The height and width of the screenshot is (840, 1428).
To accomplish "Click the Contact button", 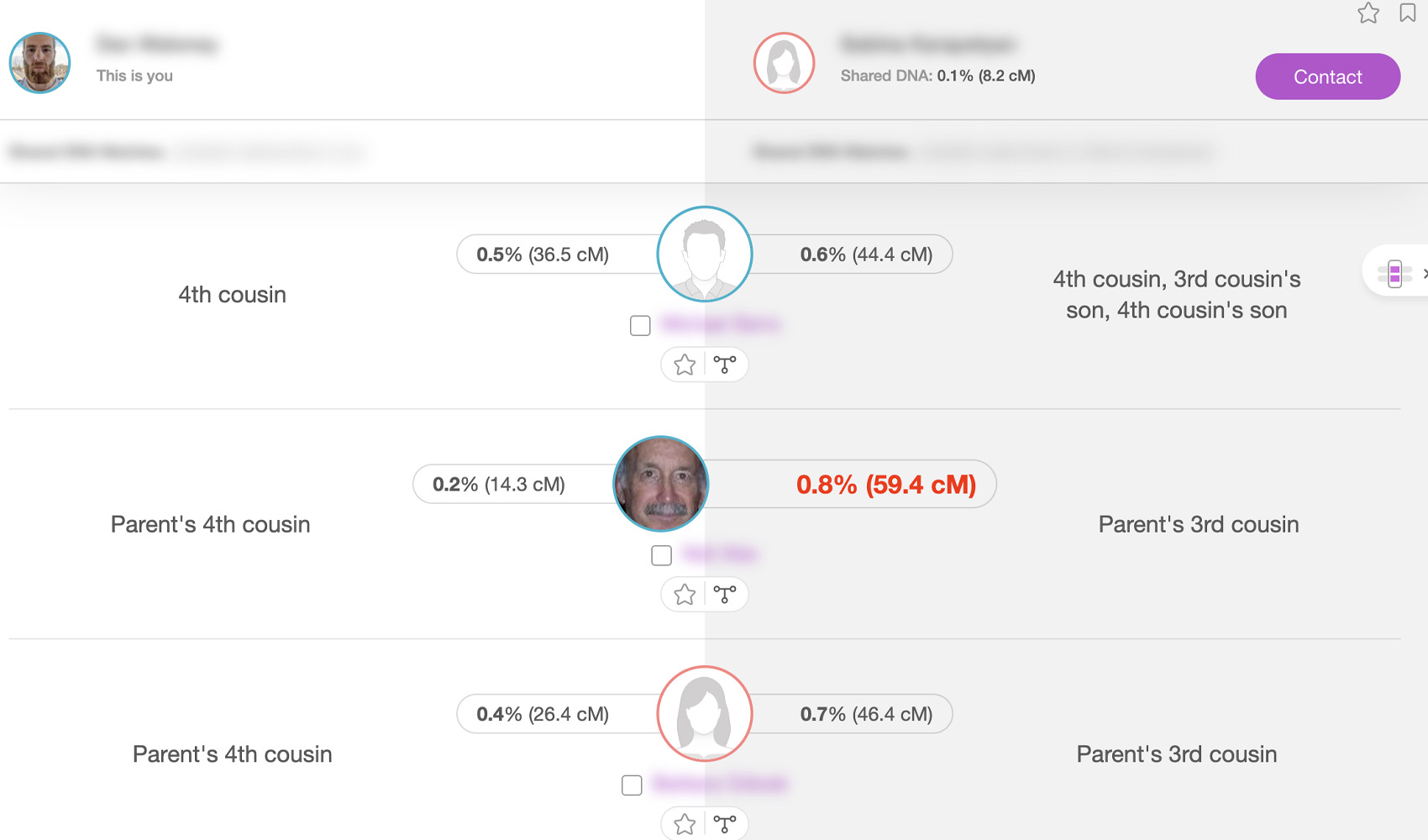I will coord(1327,76).
